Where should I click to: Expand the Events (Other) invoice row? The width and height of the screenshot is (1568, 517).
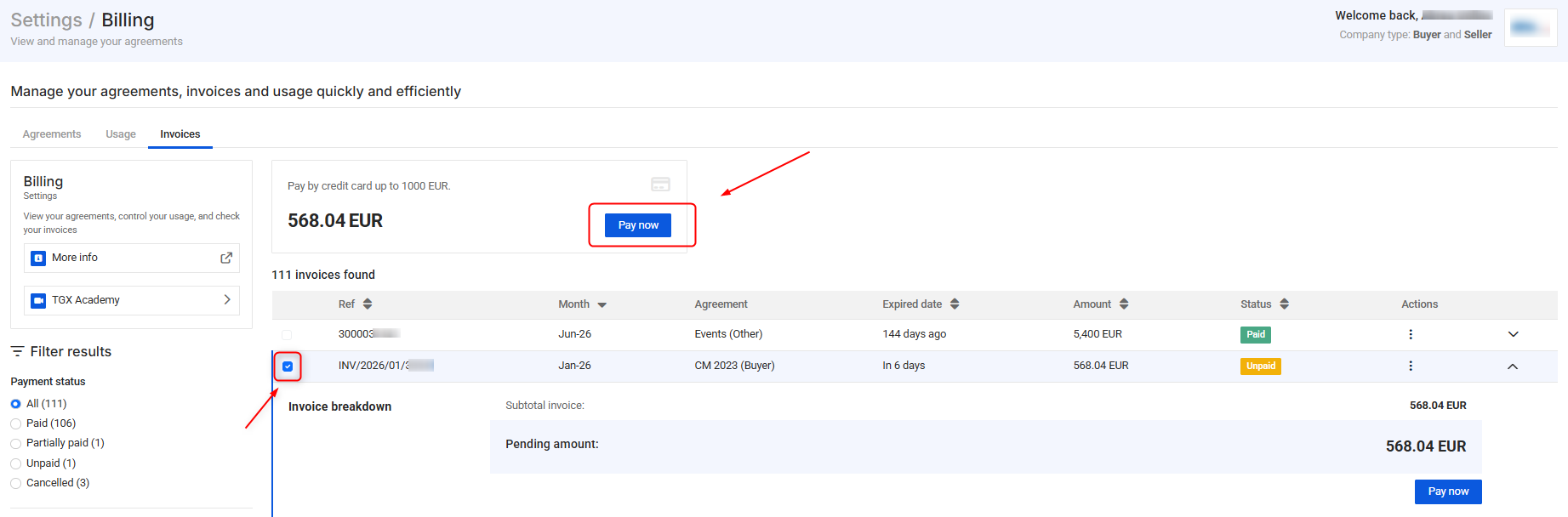click(x=1513, y=334)
